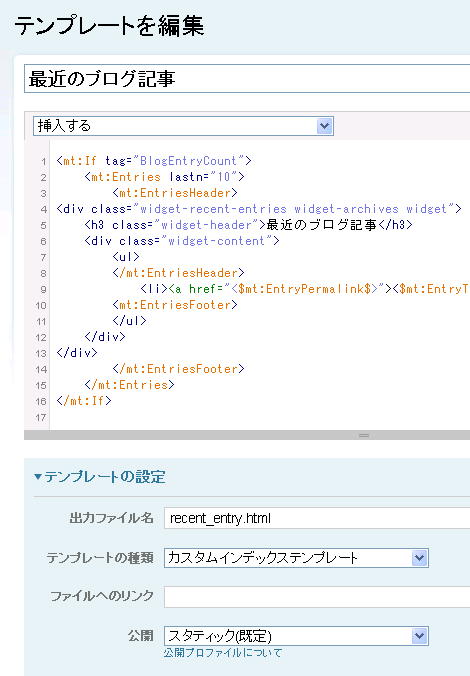Click the opening <ul> code line
Image resolution: width=470 pixels, height=676 pixels.
pos(126,257)
